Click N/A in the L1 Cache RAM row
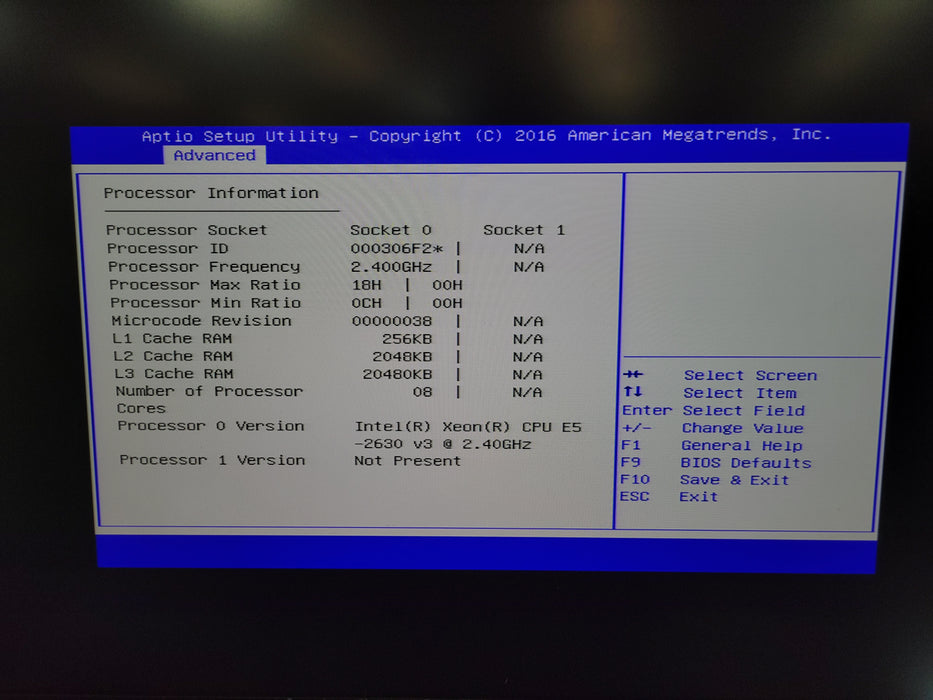 [x=528, y=339]
